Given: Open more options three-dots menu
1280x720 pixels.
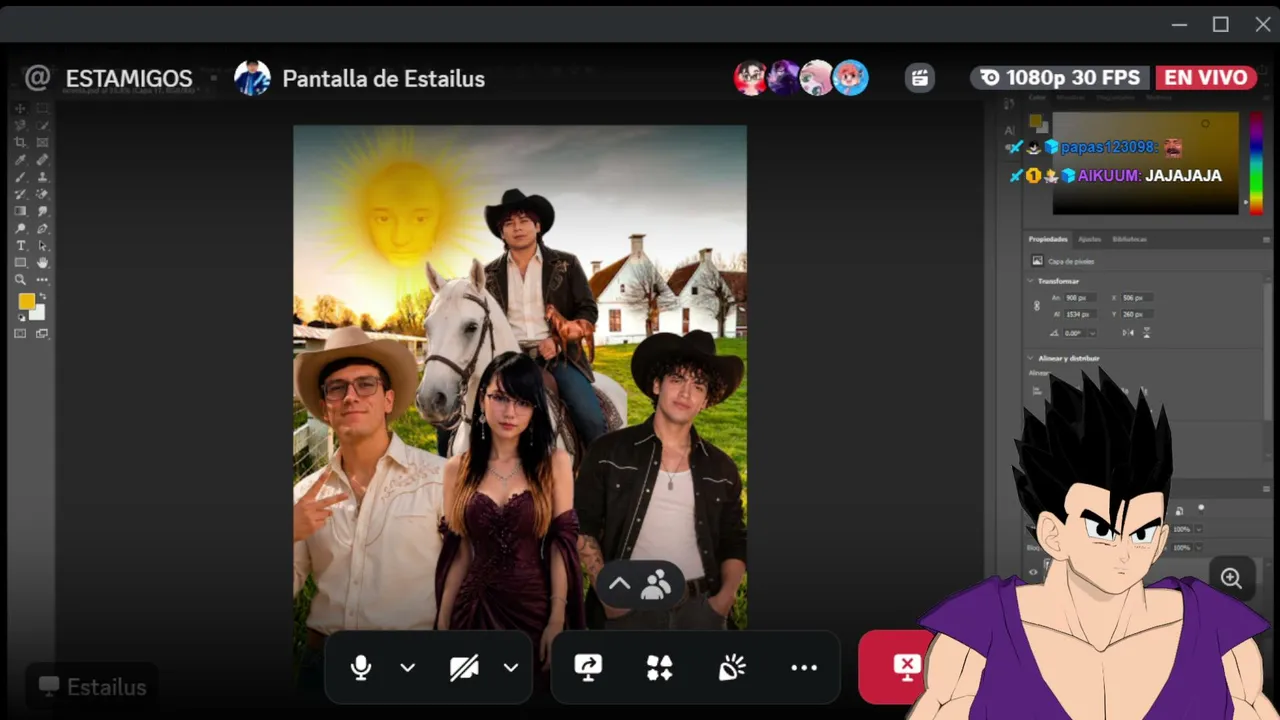Looking at the screenshot, I should click(x=804, y=668).
